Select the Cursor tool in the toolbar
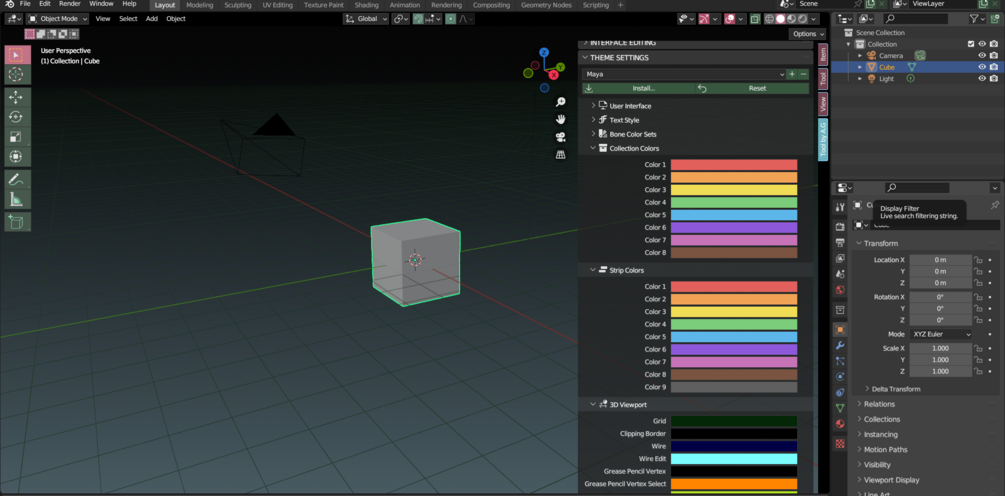The width and height of the screenshot is (1005, 496). tap(17, 74)
